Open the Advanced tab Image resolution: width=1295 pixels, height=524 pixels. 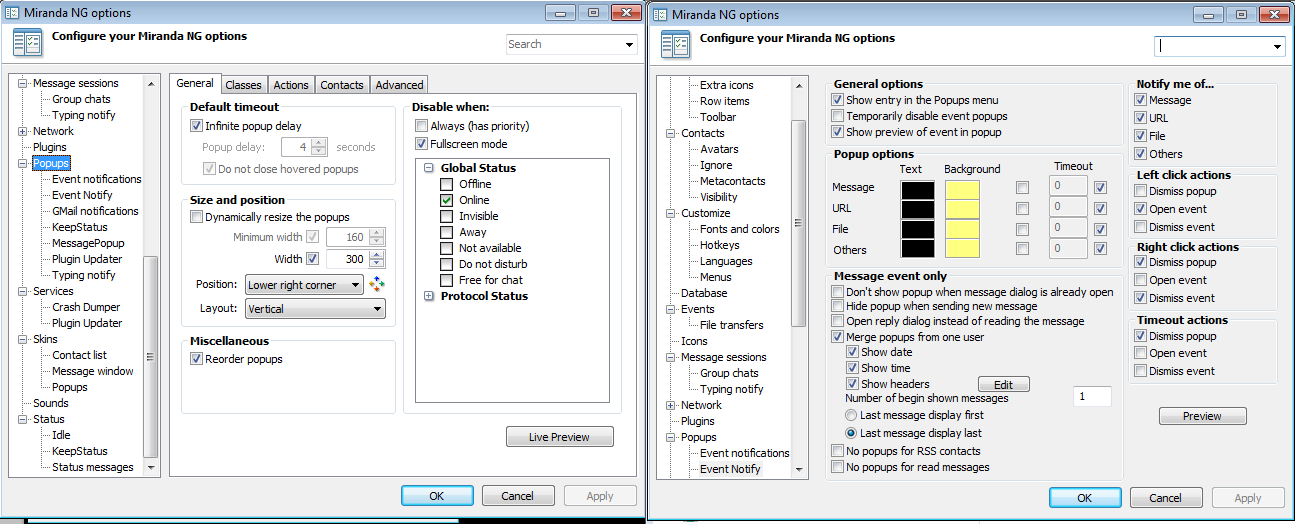click(400, 85)
